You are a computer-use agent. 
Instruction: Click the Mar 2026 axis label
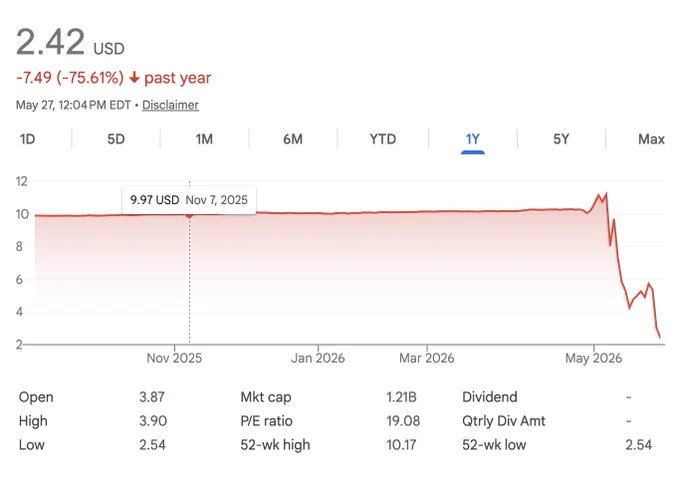click(427, 358)
